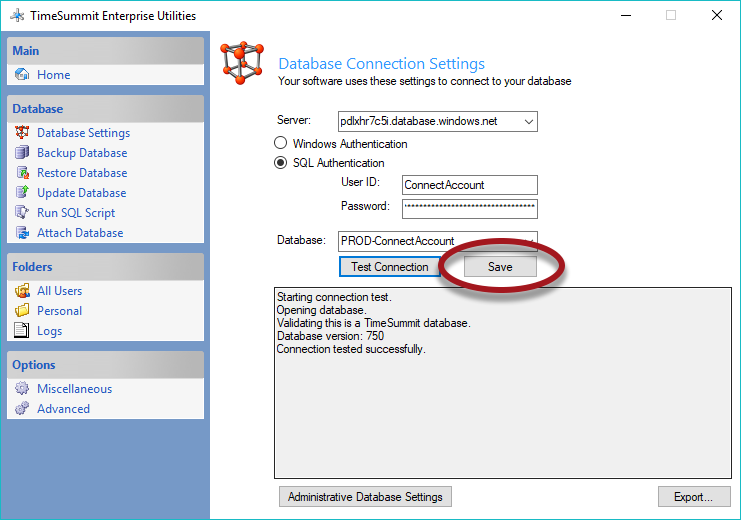This screenshot has height=520, width=741.
Task: Click the Run SQL Script icon
Action: coord(22,212)
